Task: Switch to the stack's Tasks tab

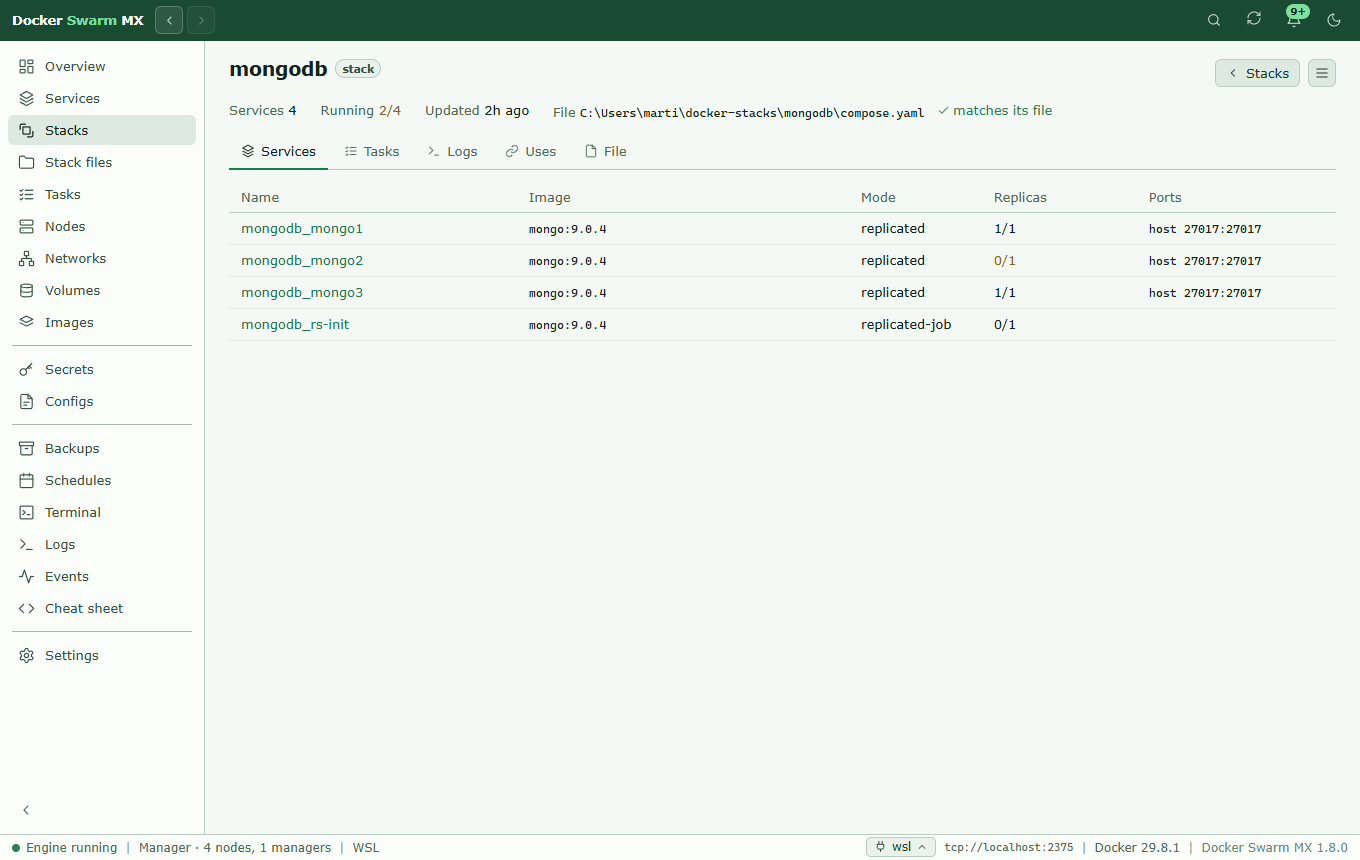Action: [372, 151]
